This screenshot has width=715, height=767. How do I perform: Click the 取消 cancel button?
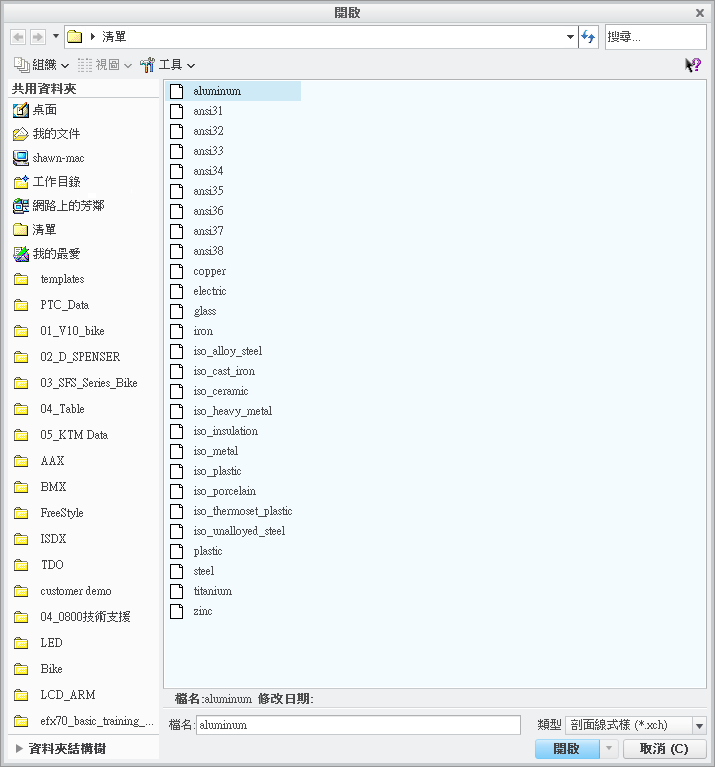[x=664, y=749]
